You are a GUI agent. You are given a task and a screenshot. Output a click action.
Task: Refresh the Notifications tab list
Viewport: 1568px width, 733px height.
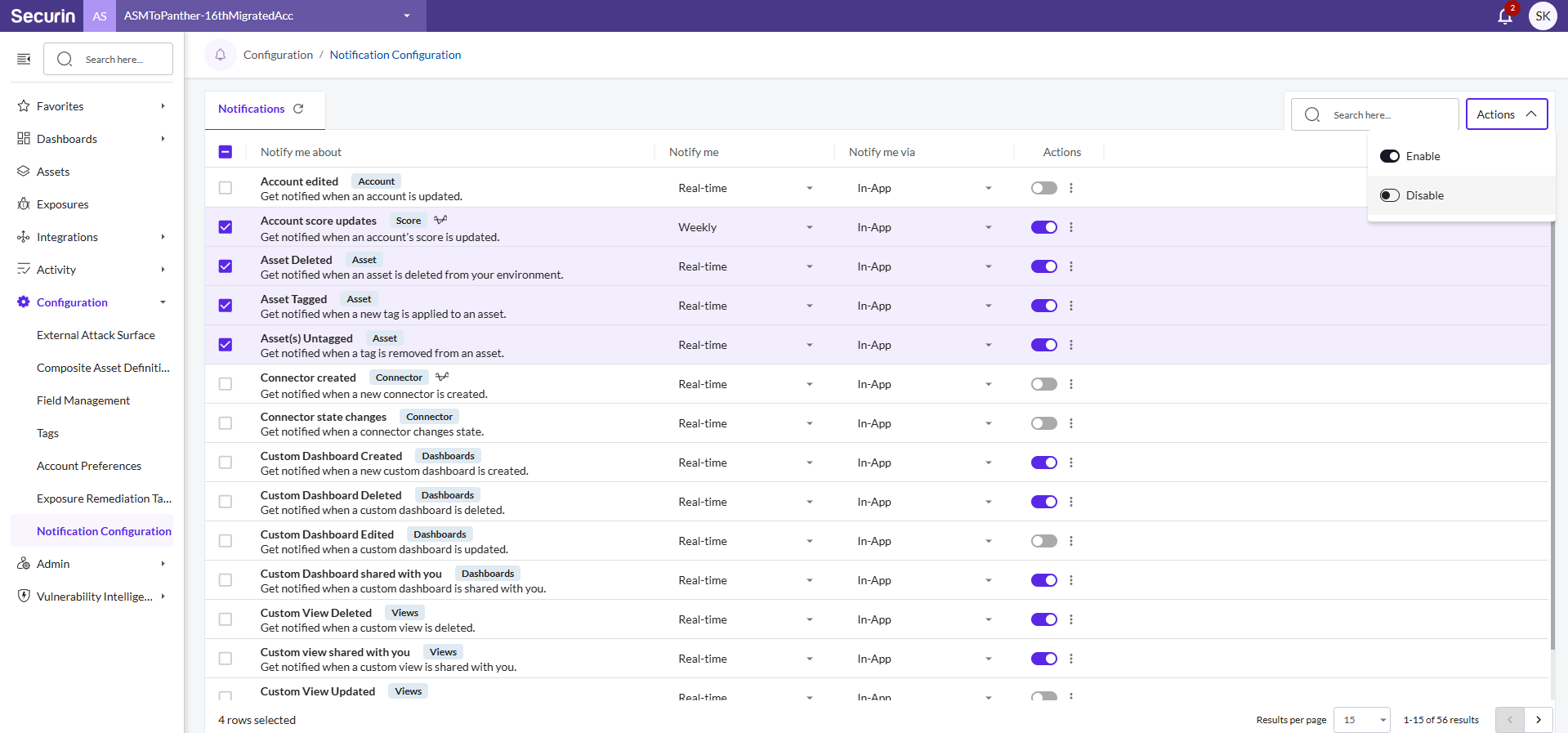pyautogui.click(x=298, y=109)
